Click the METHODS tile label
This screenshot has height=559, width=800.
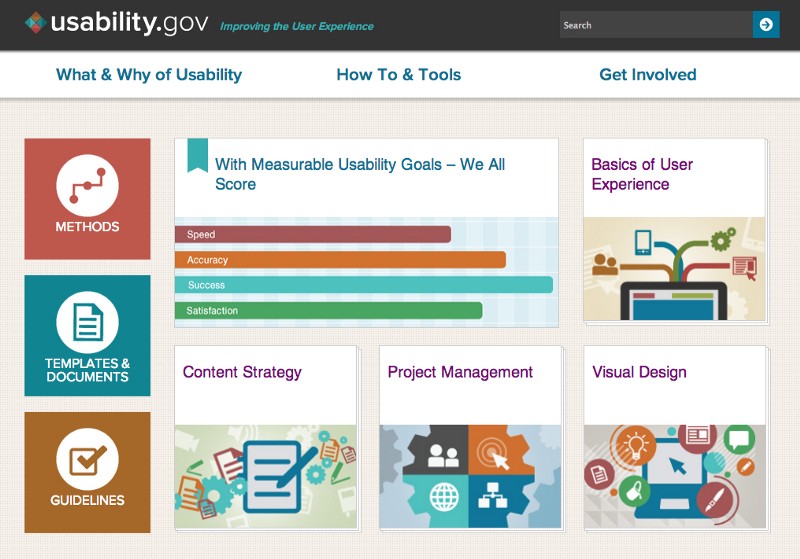87,226
